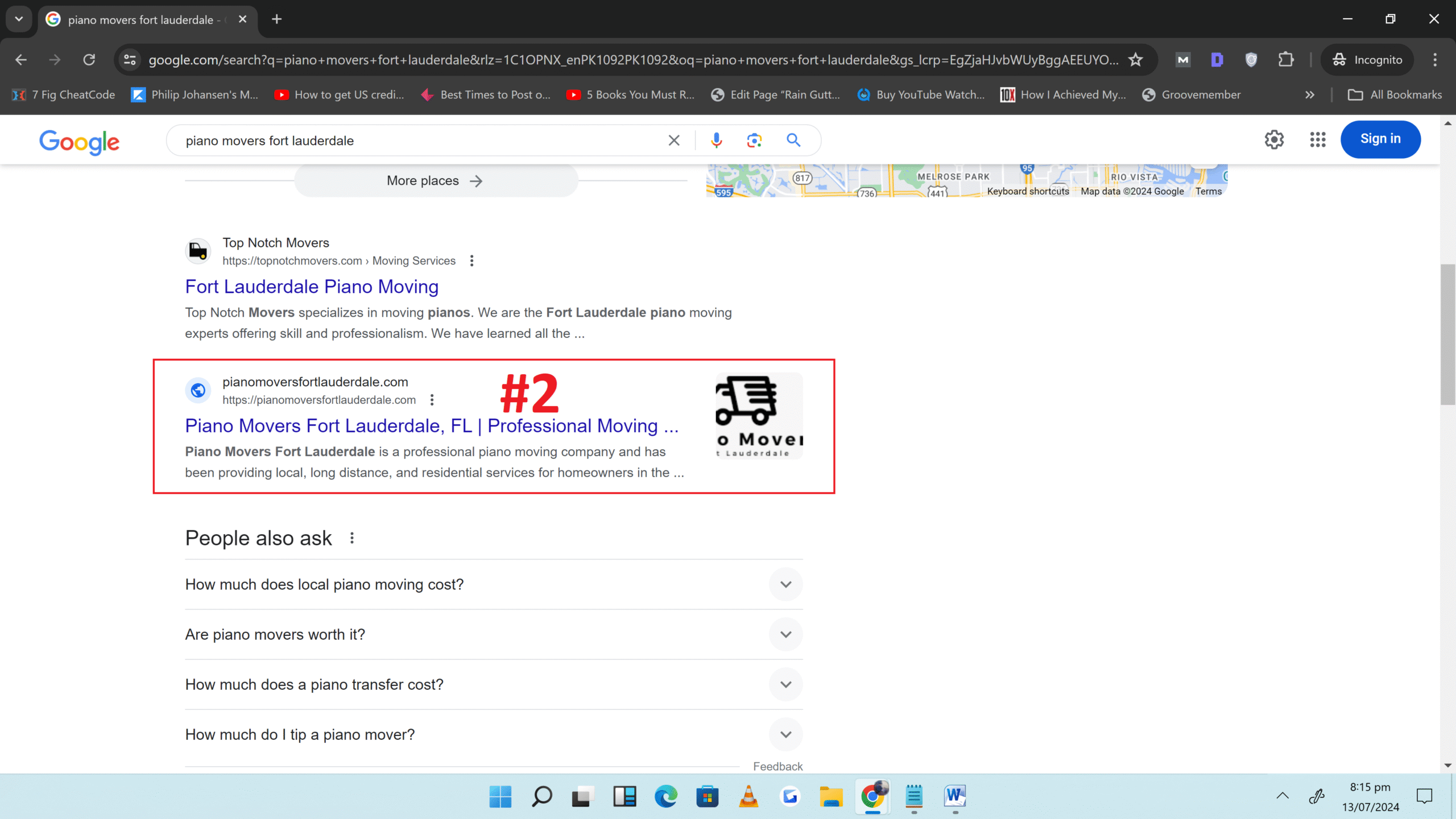Open the M extension icon

[1183, 60]
